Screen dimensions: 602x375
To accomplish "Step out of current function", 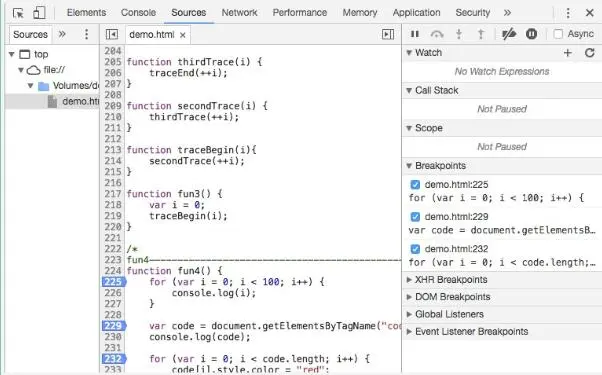I will point(481,34).
